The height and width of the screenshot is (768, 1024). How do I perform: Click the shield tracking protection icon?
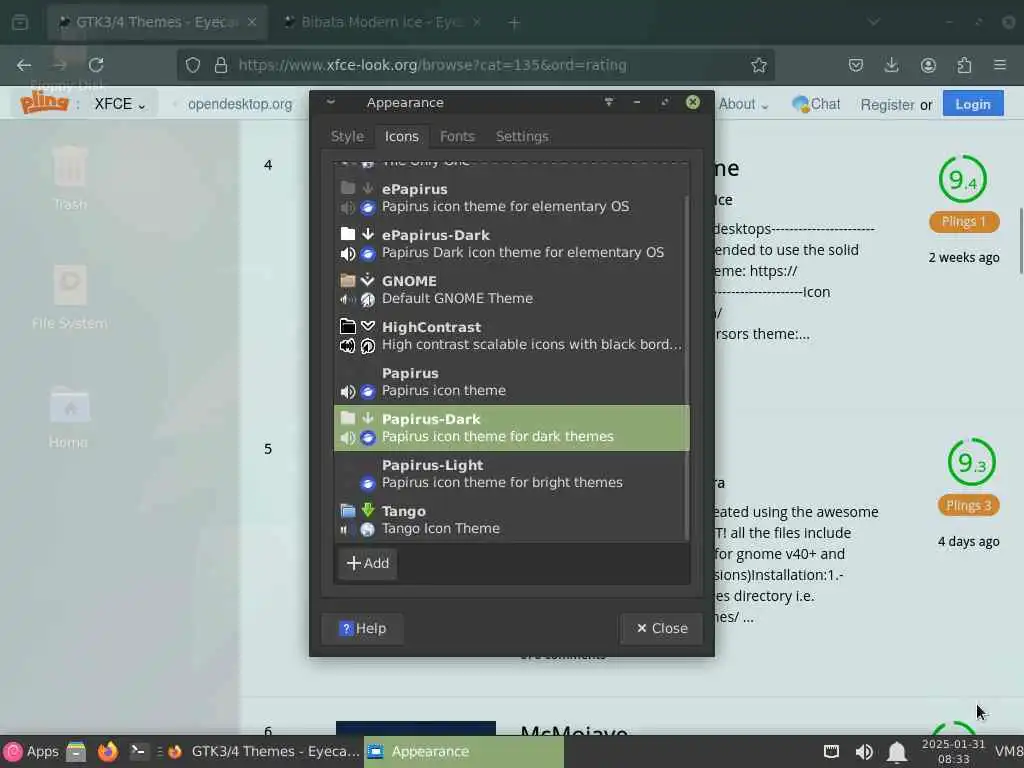click(x=193, y=65)
